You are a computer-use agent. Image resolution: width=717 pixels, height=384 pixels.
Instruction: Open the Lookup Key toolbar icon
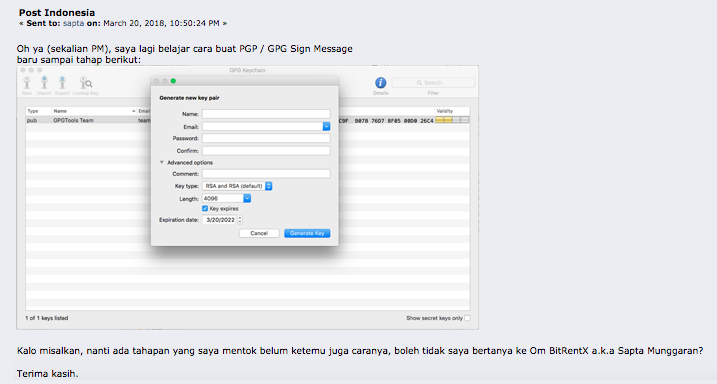click(86, 83)
